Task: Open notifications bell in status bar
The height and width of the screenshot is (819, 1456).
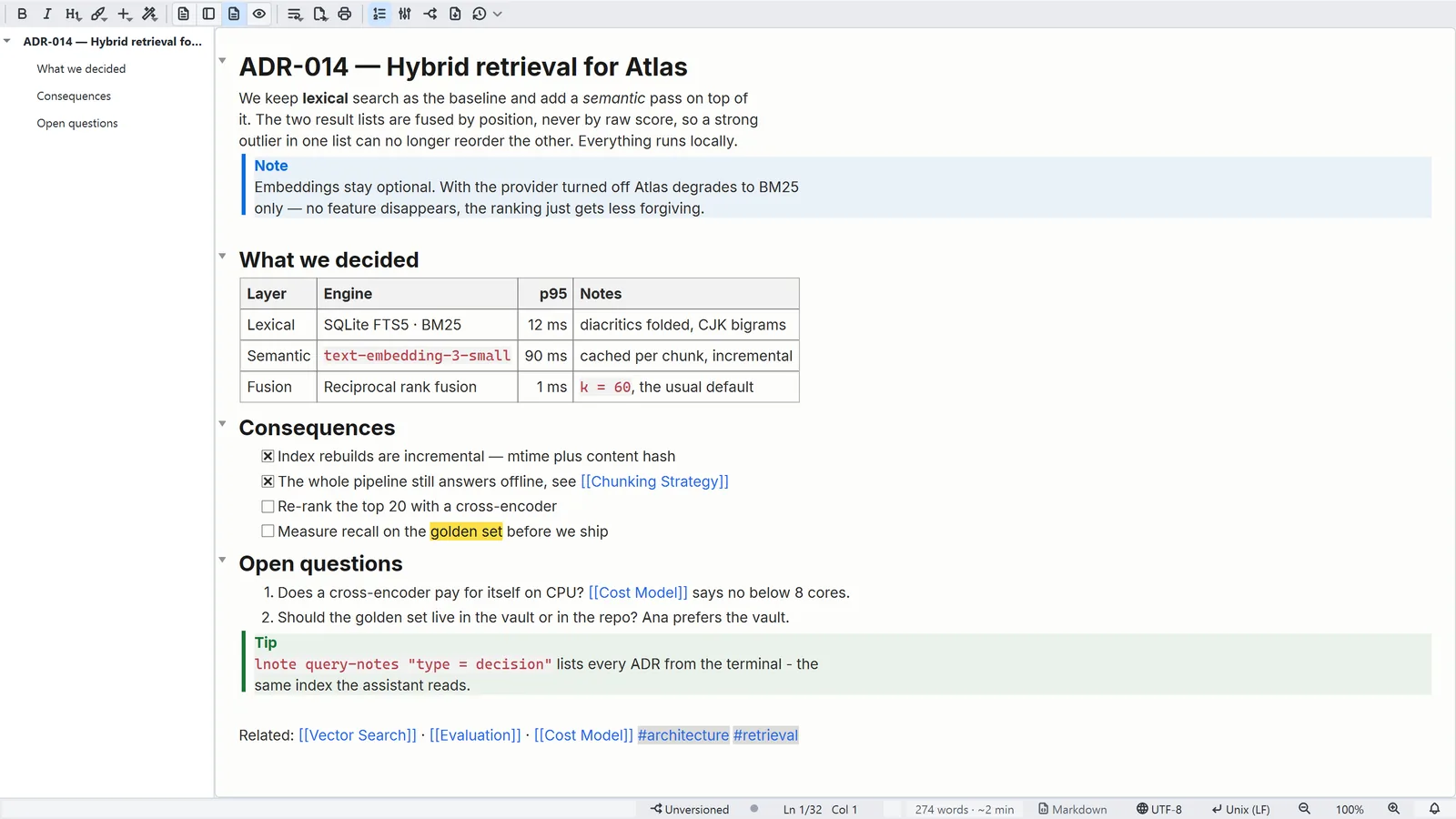Action: 1434,809
